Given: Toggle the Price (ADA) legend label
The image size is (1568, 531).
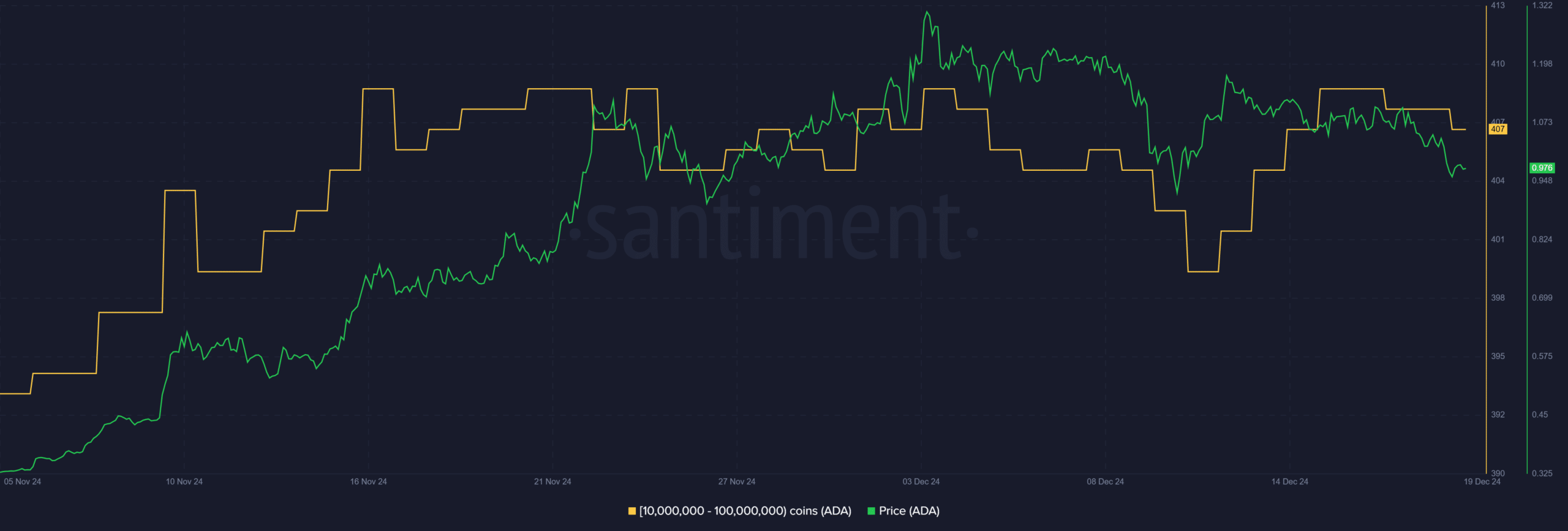Looking at the screenshot, I should [x=909, y=511].
